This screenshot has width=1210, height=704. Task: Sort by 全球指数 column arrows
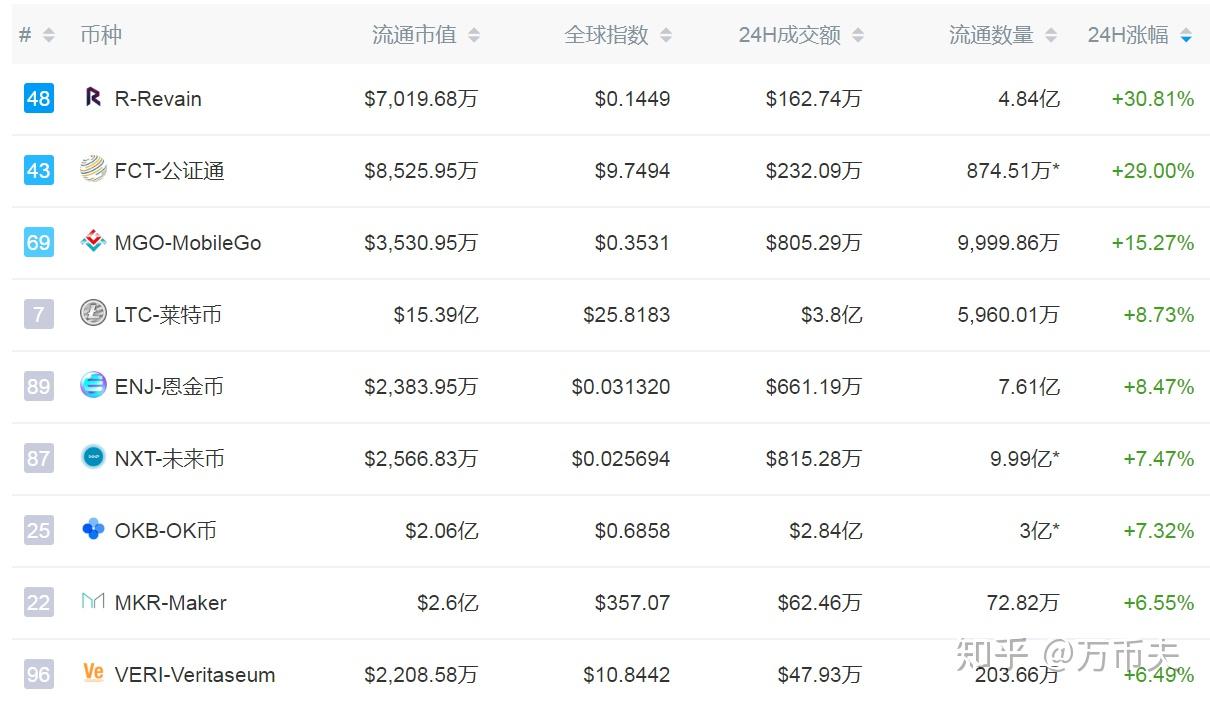[666, 35]
